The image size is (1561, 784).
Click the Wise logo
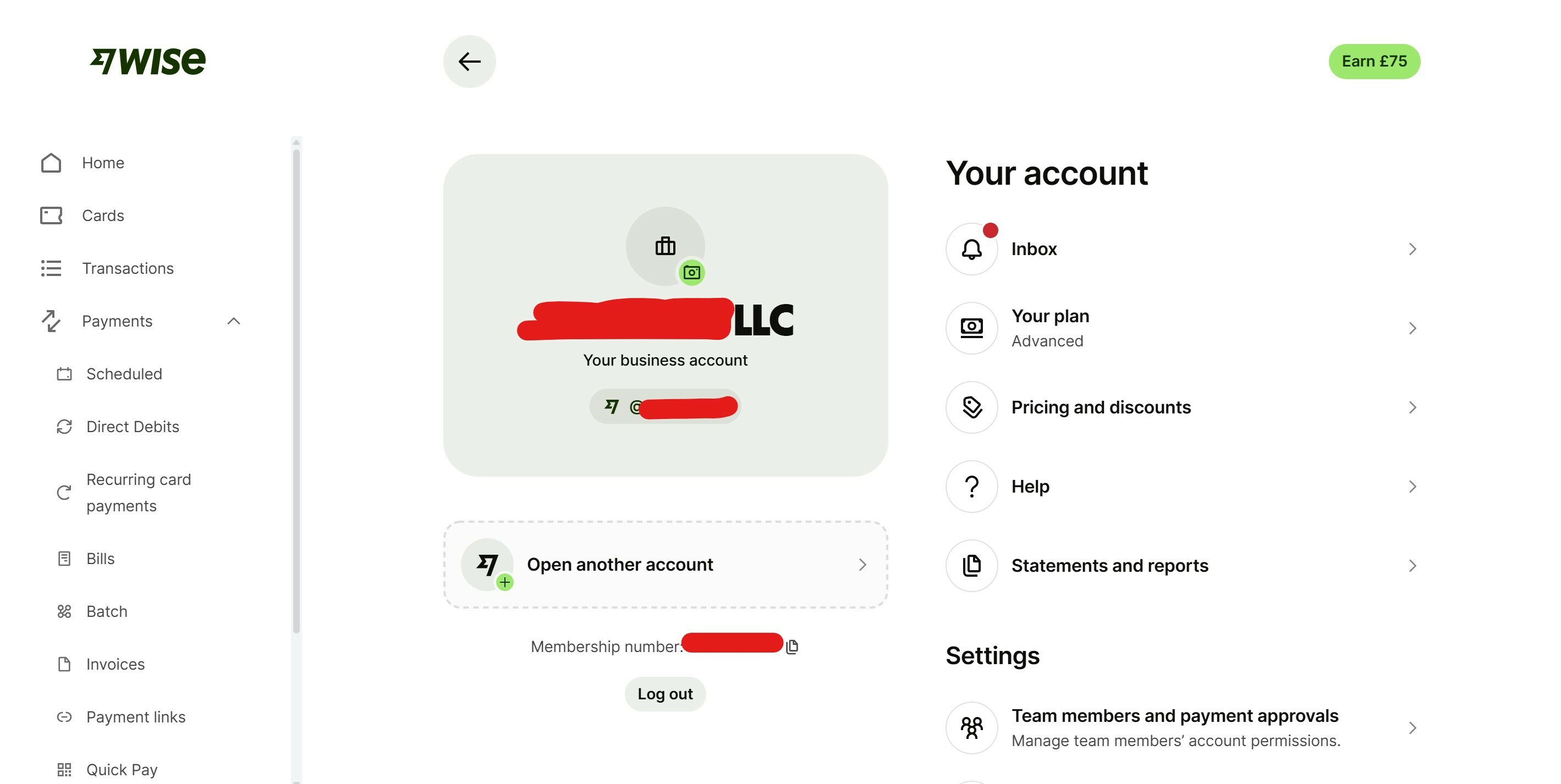pyautogui.click(x=148, y=61)
